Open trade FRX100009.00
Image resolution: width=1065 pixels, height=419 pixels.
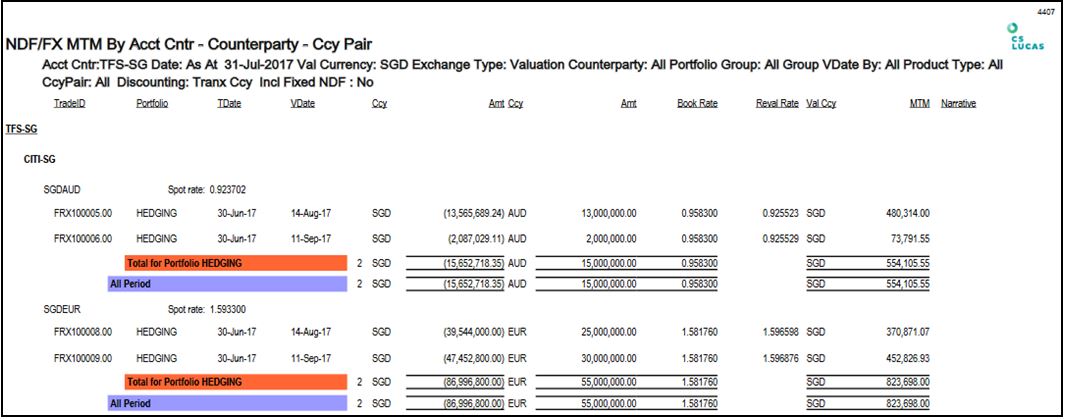83,356
